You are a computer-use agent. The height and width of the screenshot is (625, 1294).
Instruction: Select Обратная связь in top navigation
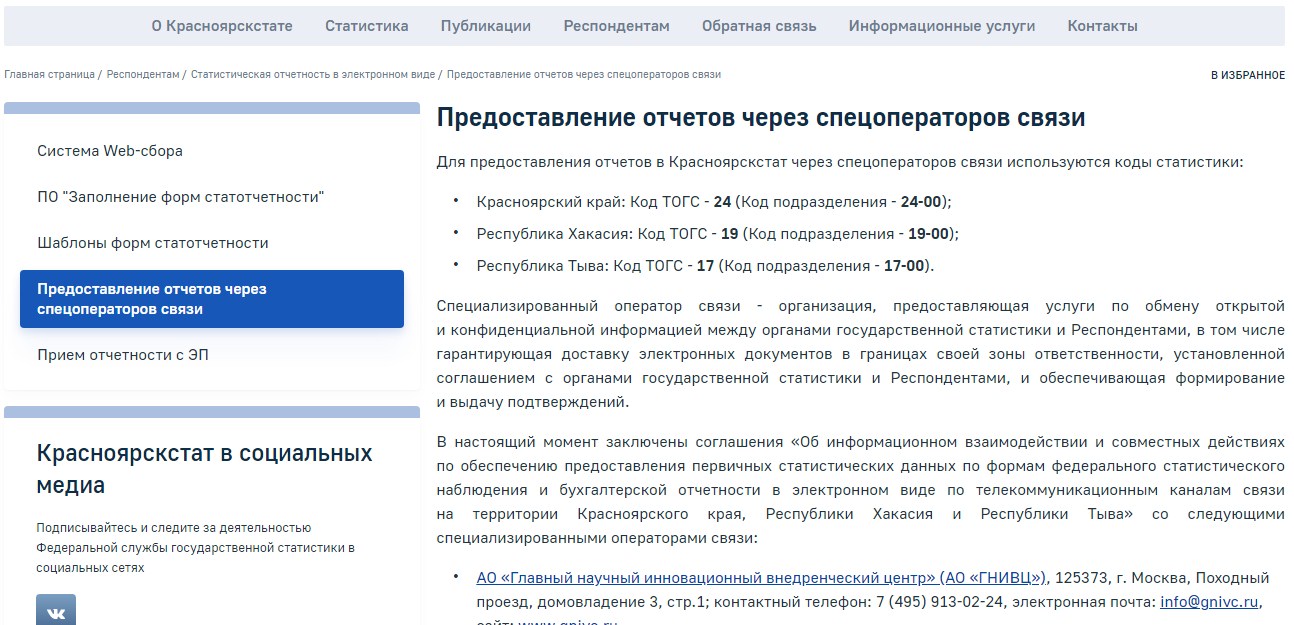coord(759,26)
